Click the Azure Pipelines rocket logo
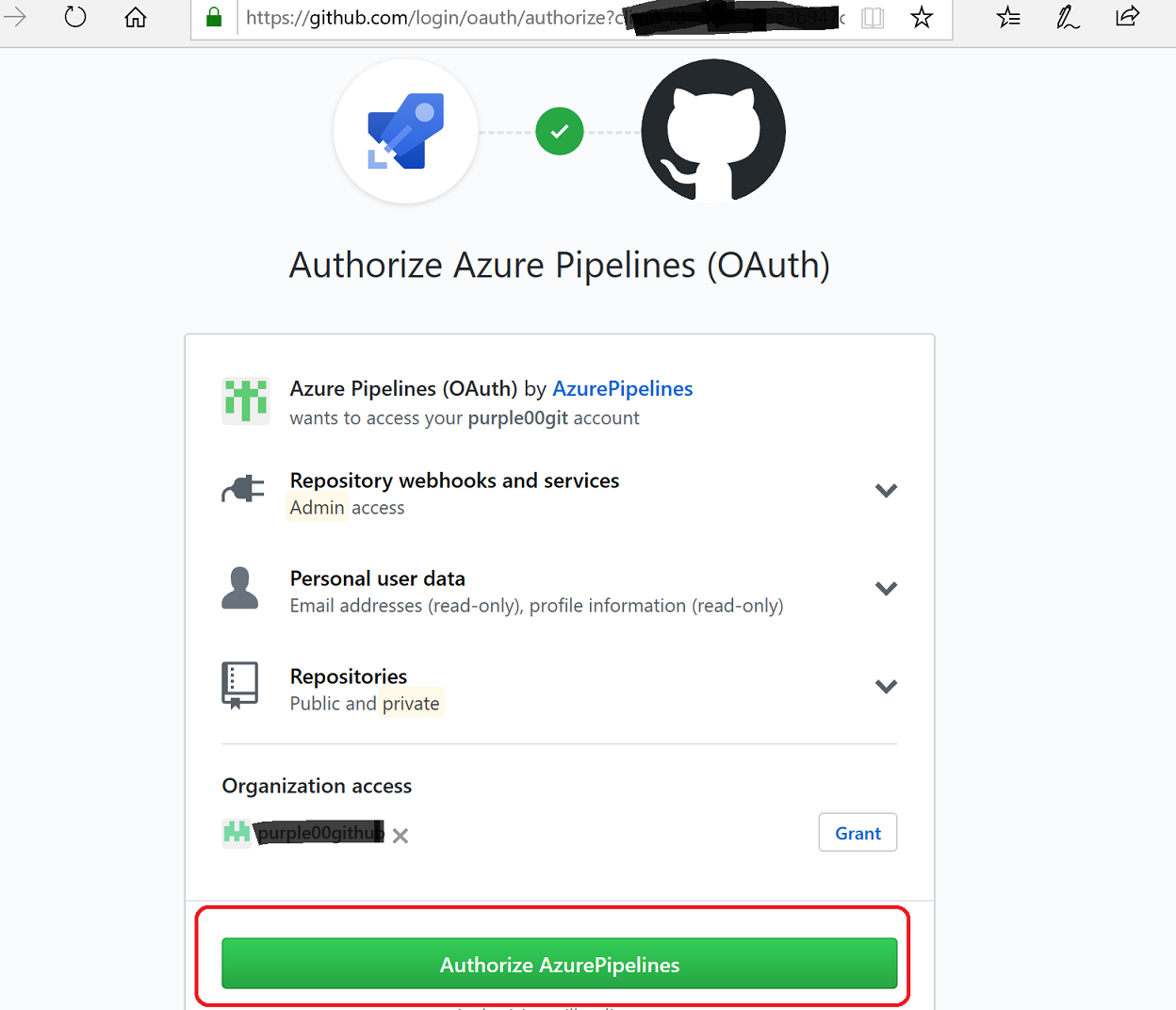Viewport: 1176px width, 1010px height. point(405,131)
